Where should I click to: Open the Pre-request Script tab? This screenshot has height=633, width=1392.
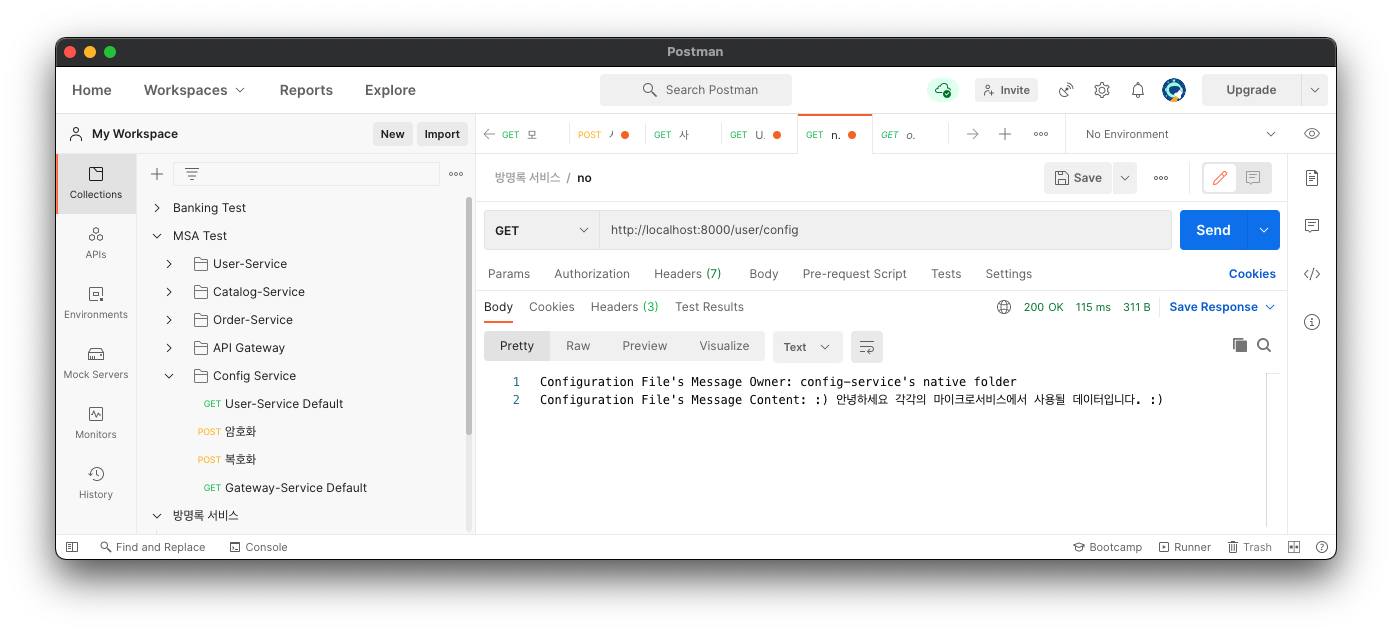point(855,274)
